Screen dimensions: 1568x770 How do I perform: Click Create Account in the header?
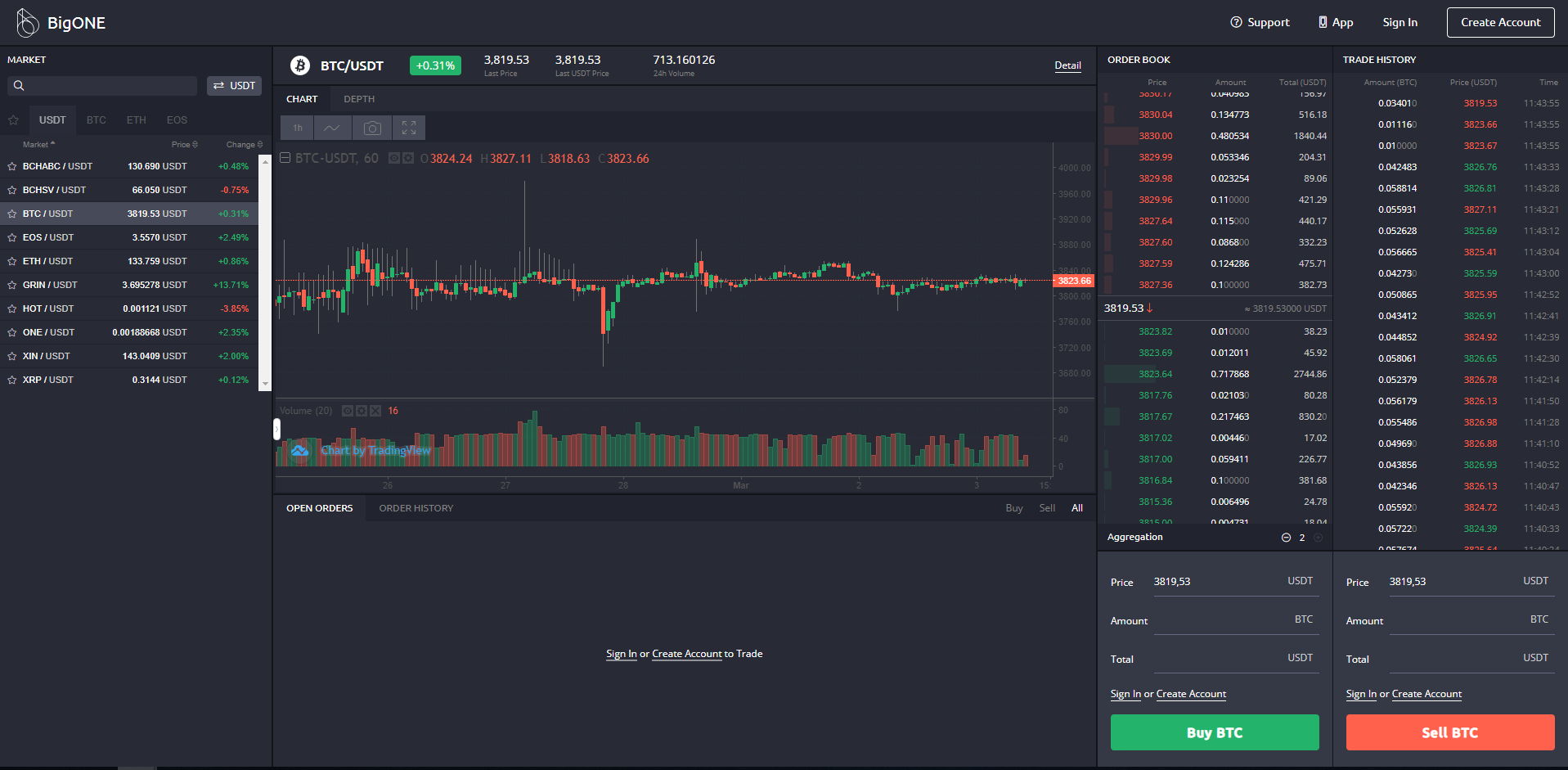pyautogui.click(x=1501, y=22)
